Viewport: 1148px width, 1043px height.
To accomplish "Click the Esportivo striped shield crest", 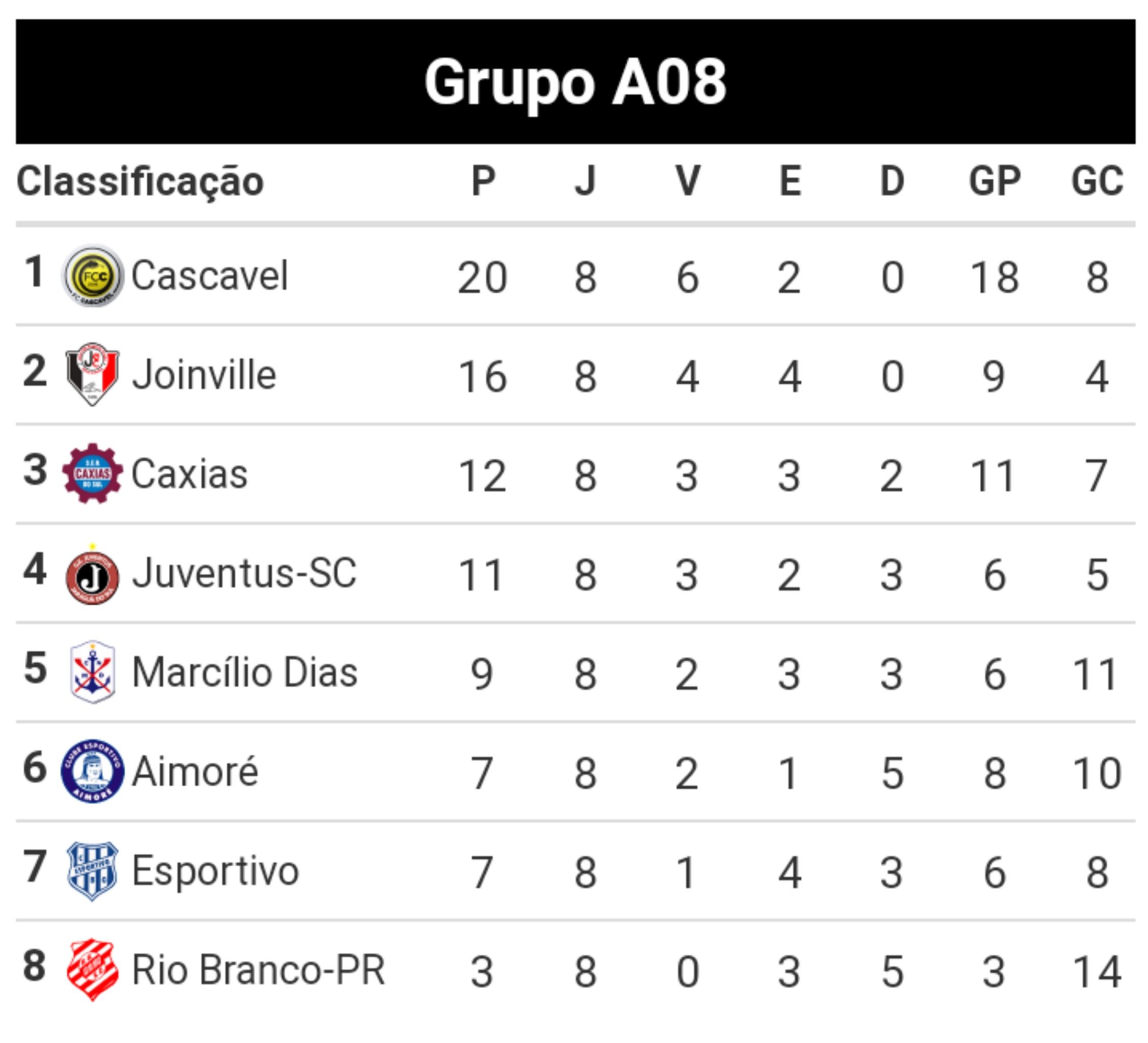I will click(x=92, y=871).
